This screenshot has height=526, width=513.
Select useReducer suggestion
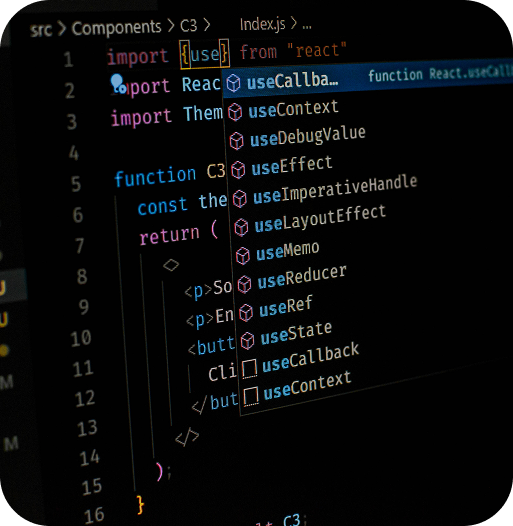point(302,277)
